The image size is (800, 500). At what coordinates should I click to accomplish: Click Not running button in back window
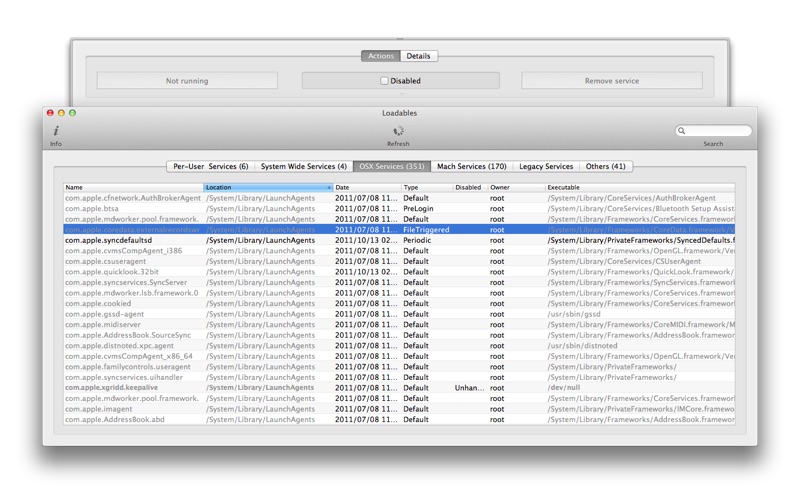(187, 81)
